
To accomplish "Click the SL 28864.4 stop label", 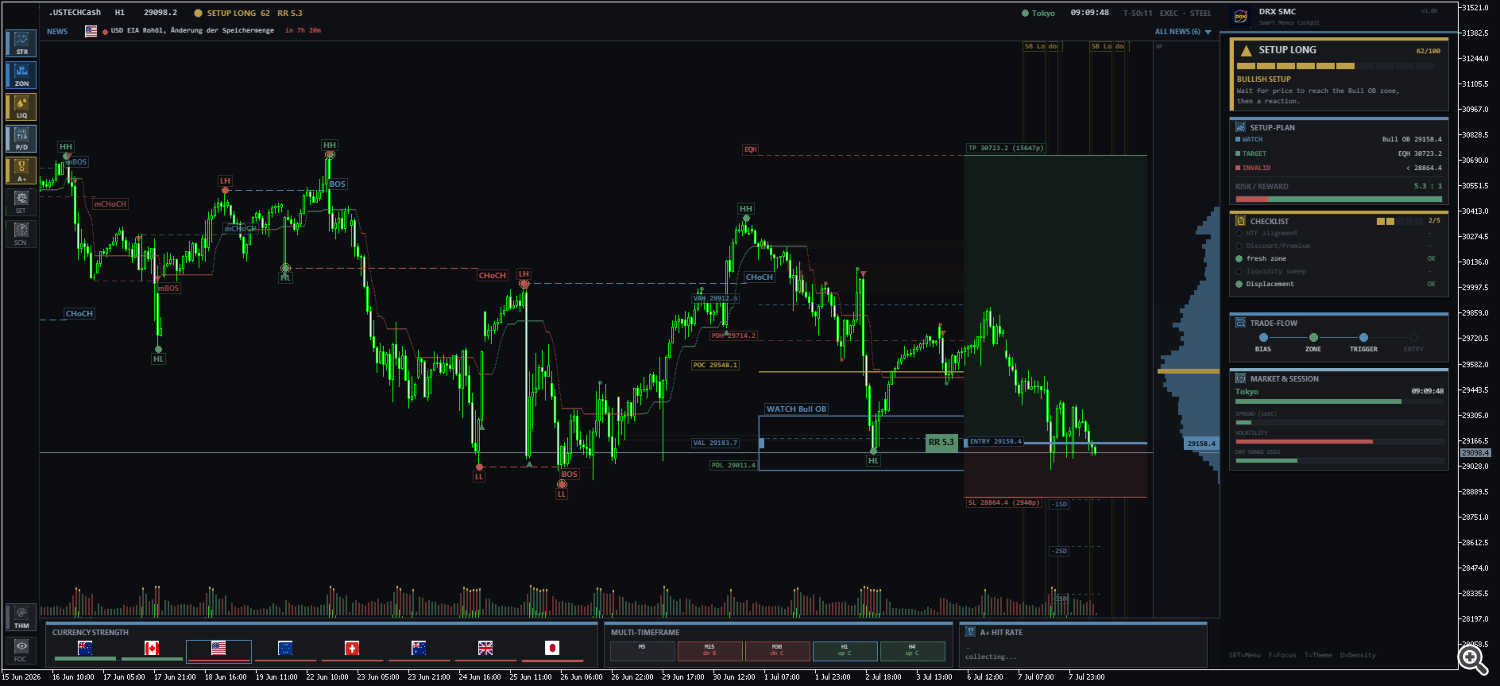I will point(1005,503).
